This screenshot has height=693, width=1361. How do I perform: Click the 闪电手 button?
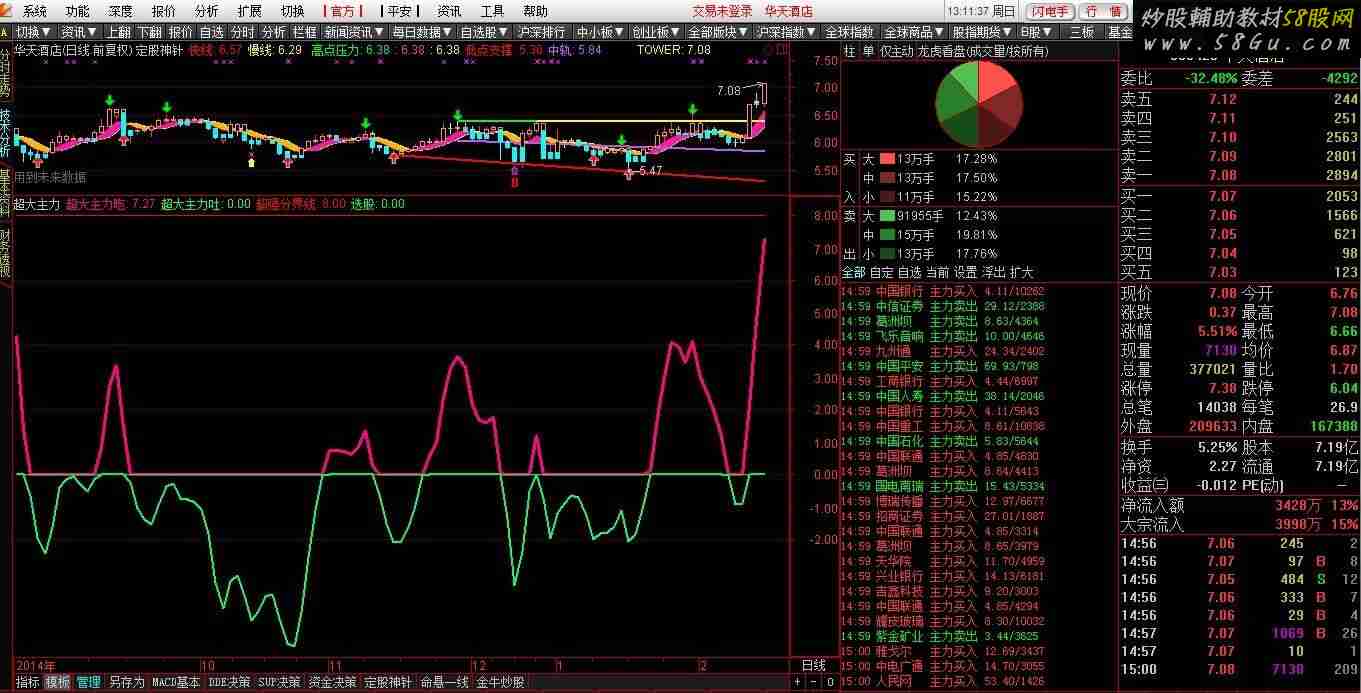point(1049,11)
